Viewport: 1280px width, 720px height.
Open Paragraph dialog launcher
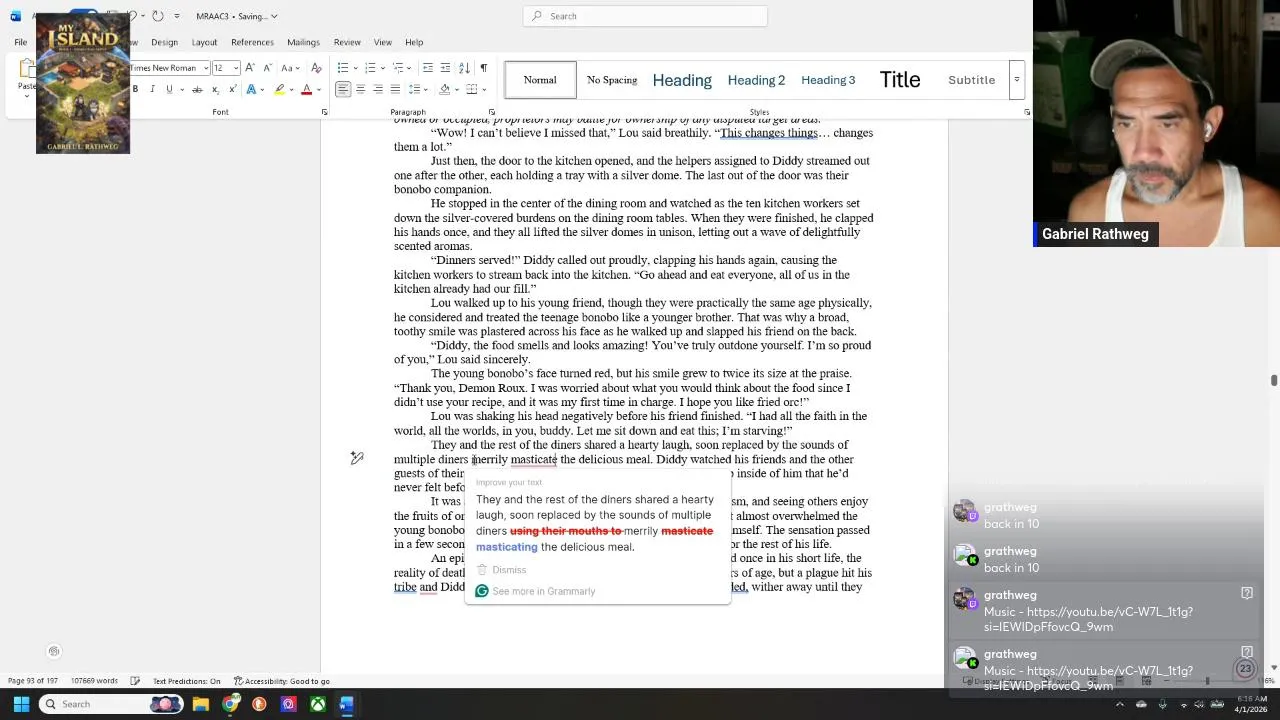click(491, 112)
